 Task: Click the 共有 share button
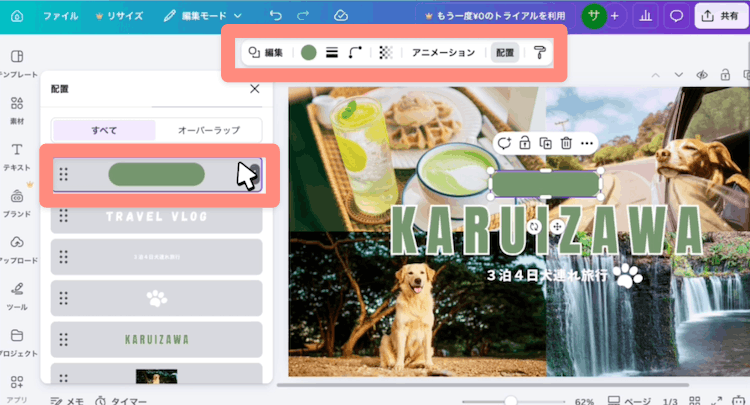click(720, 16)
